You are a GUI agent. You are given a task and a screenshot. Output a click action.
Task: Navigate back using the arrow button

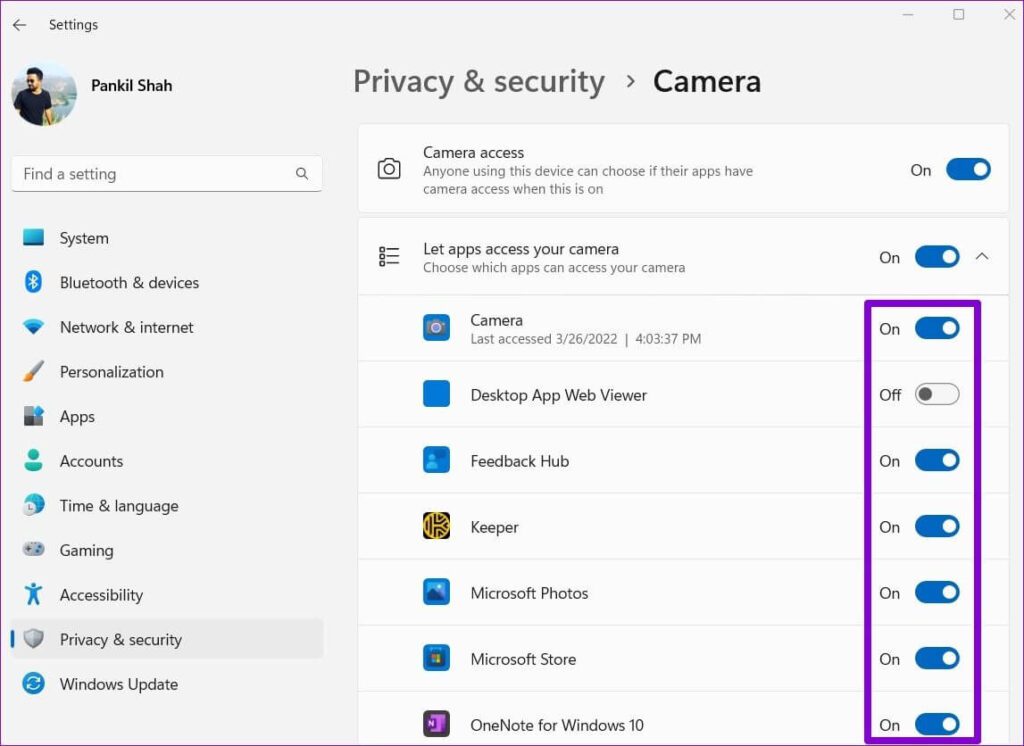[x=20, y=25]
